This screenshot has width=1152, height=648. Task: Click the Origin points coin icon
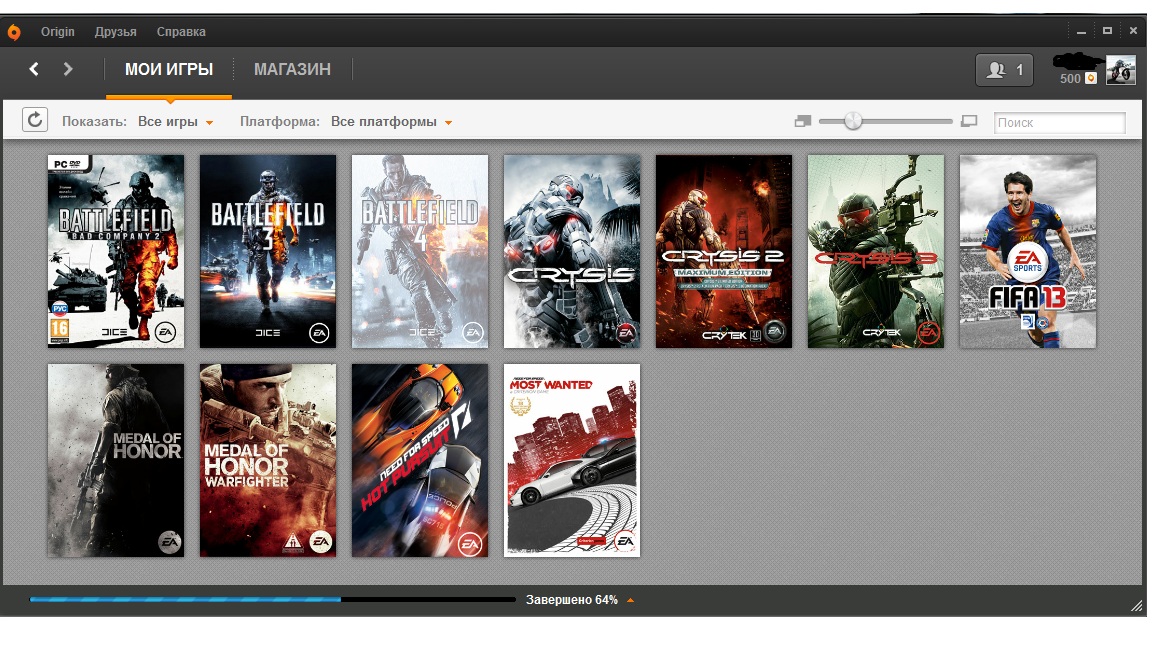[x=1091, y=79]
